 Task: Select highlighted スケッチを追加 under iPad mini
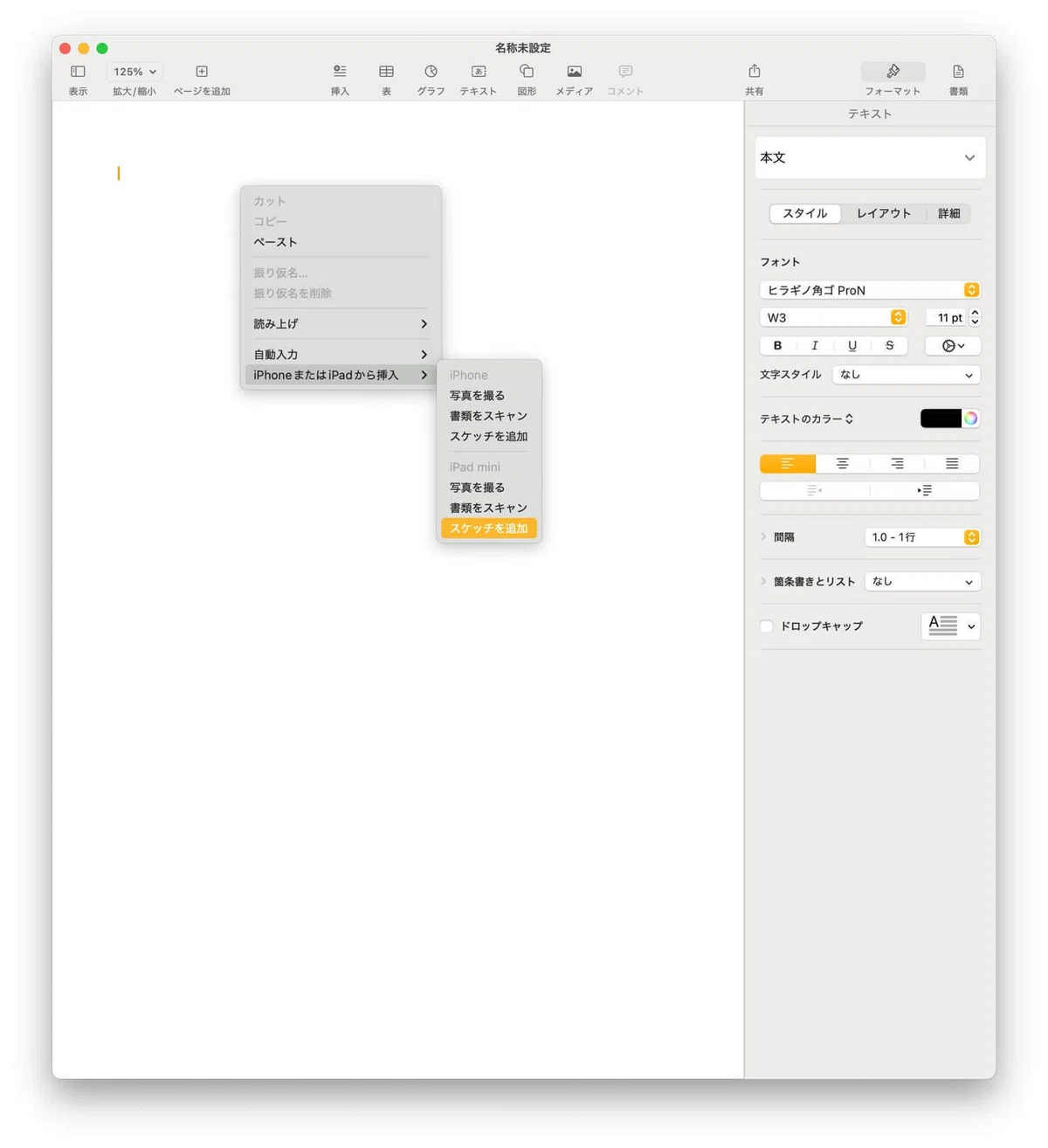coord(489,529)
